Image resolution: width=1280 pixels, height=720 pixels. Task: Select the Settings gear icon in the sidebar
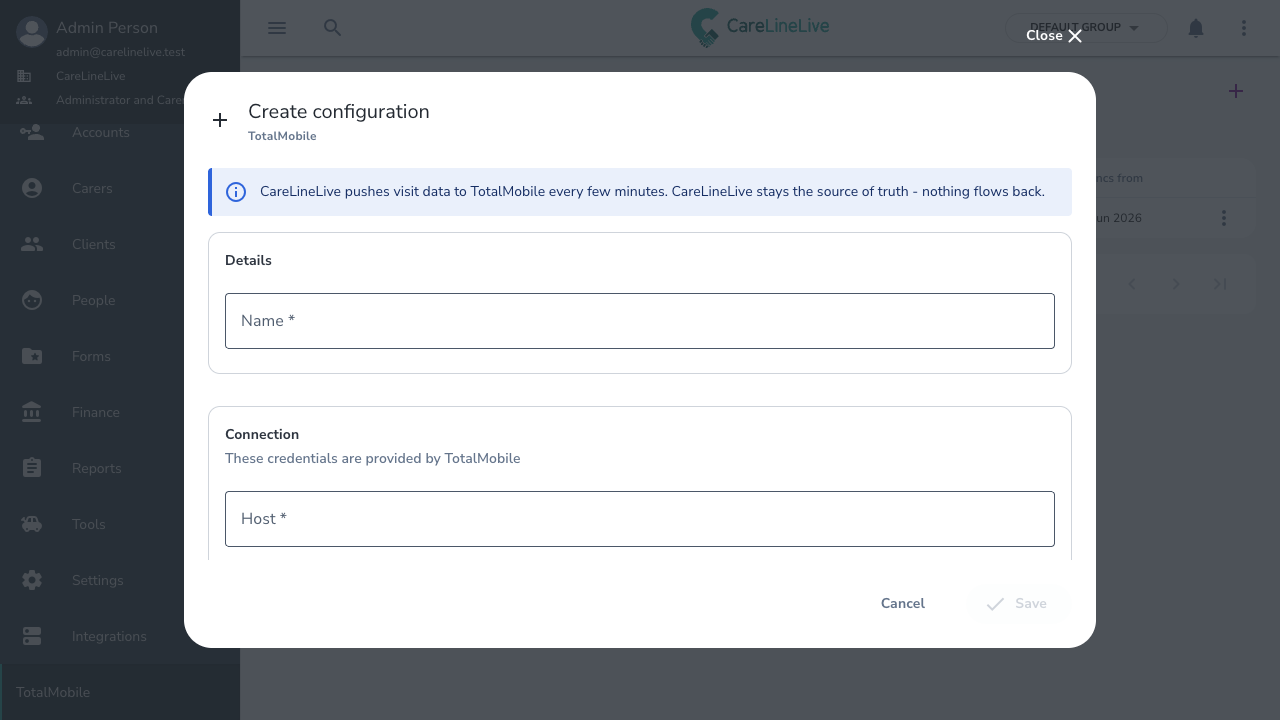point(32,580)
